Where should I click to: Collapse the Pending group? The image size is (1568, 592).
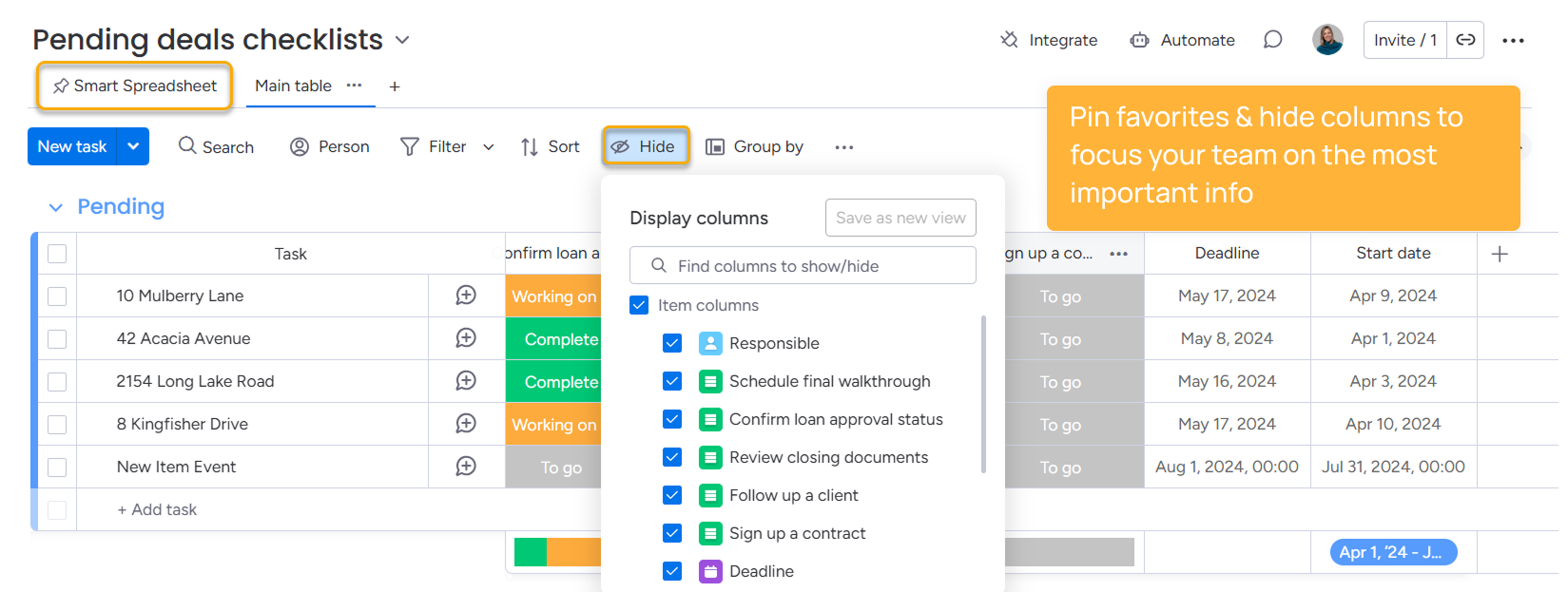(x=56, y=207)
